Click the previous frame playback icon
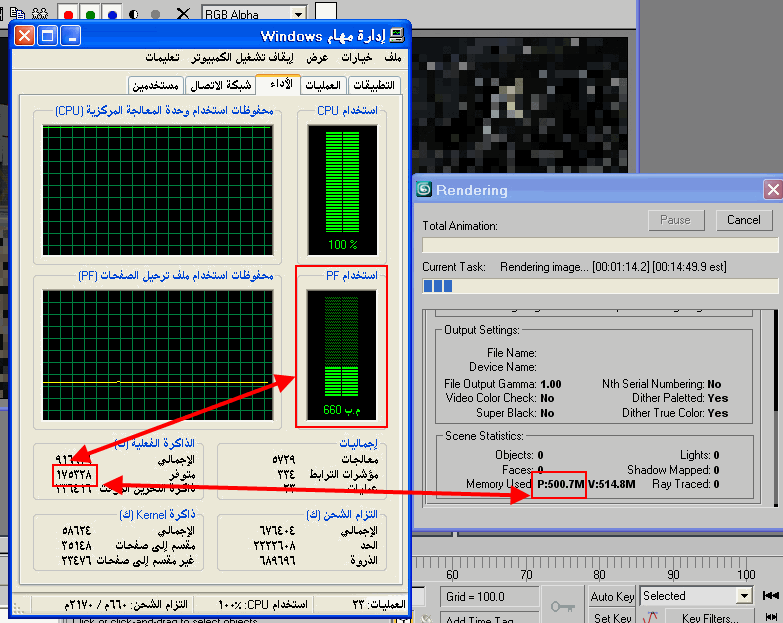The height and width of the screenshot is (623, 783). click(x=771, y=617)
